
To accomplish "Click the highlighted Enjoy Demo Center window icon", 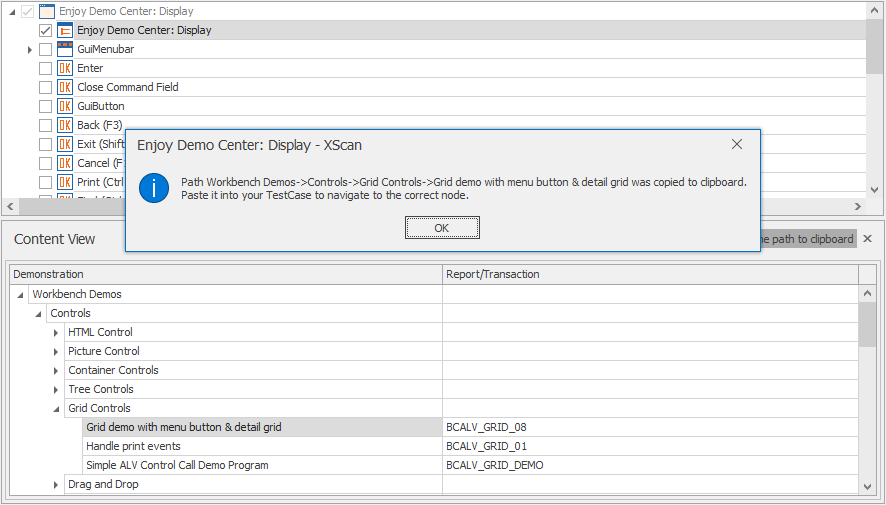I will pyautogui.click(x=65, y=30).
